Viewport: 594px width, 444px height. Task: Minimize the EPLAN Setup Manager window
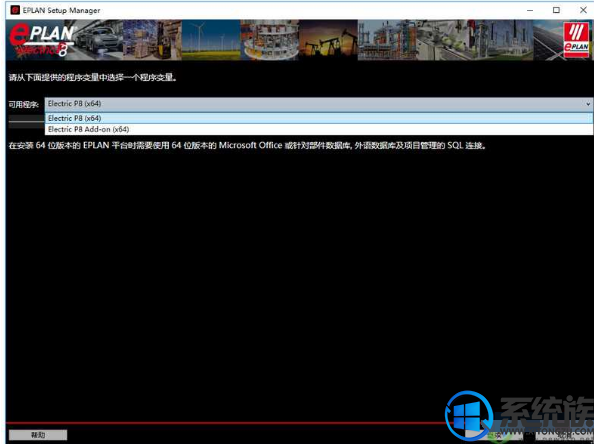[529, 10]
